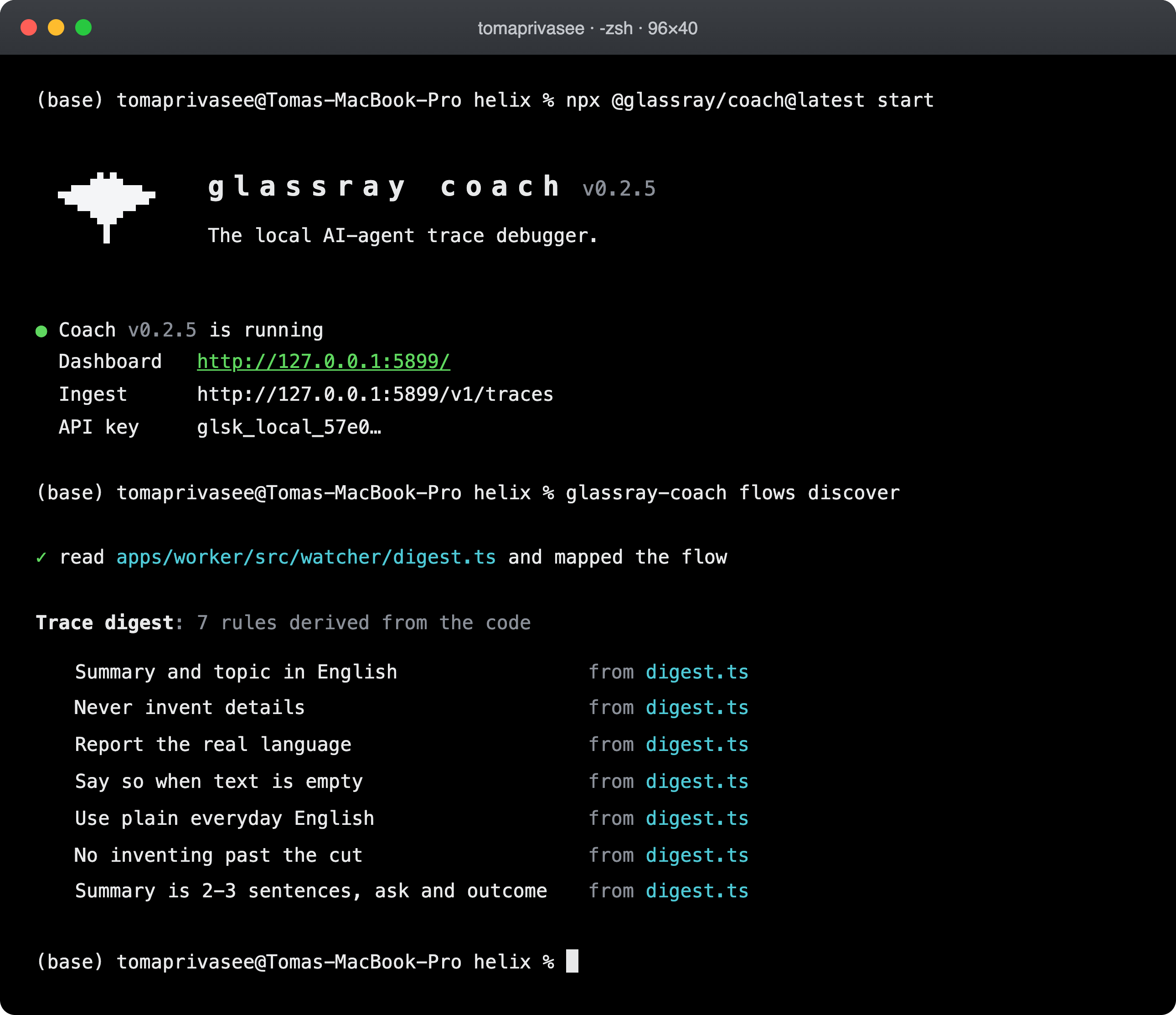Click the yellow minimize window button
This screenshot has height=1015, width=1176.
tap(56, 27)
